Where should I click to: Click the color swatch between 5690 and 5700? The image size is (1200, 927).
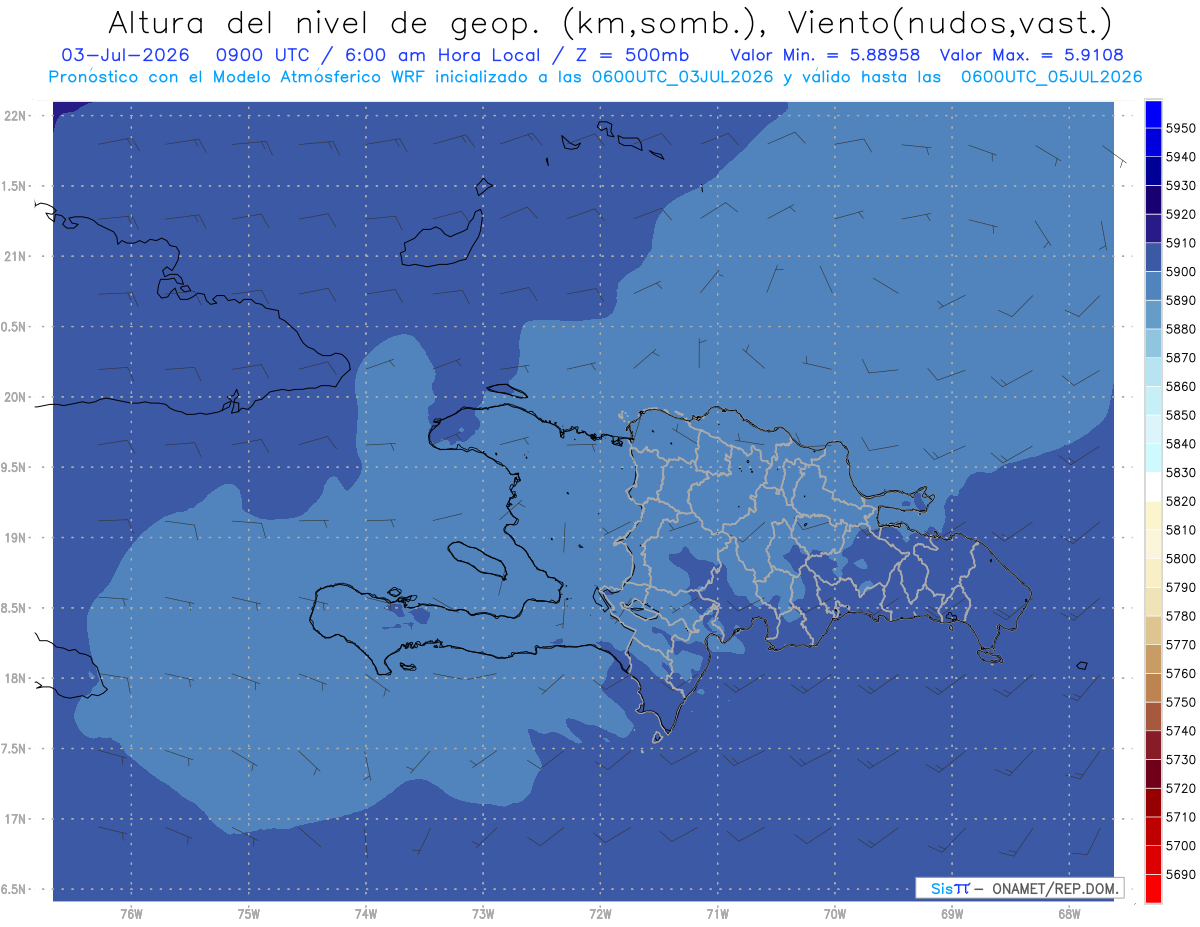1152,860
